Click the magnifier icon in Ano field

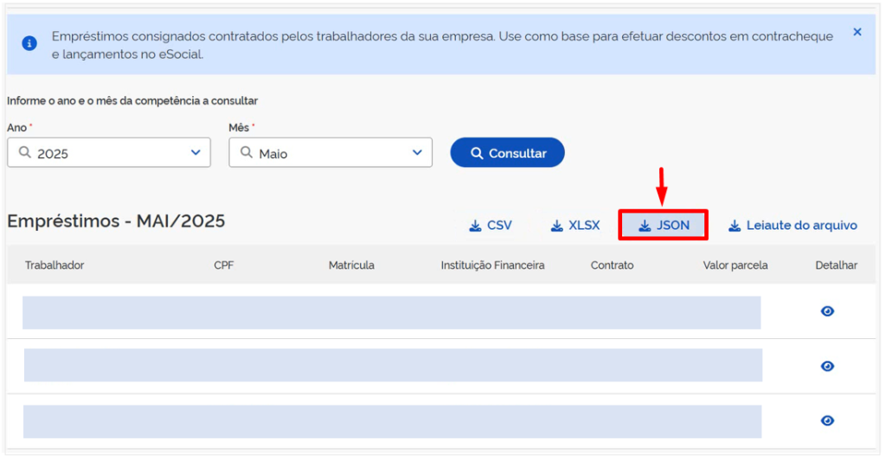point(25,153)
